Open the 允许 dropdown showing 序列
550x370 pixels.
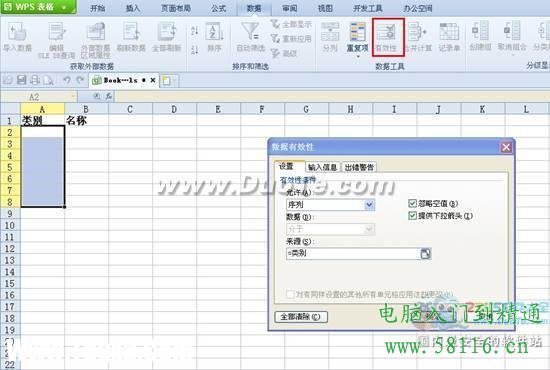point(369,205)
